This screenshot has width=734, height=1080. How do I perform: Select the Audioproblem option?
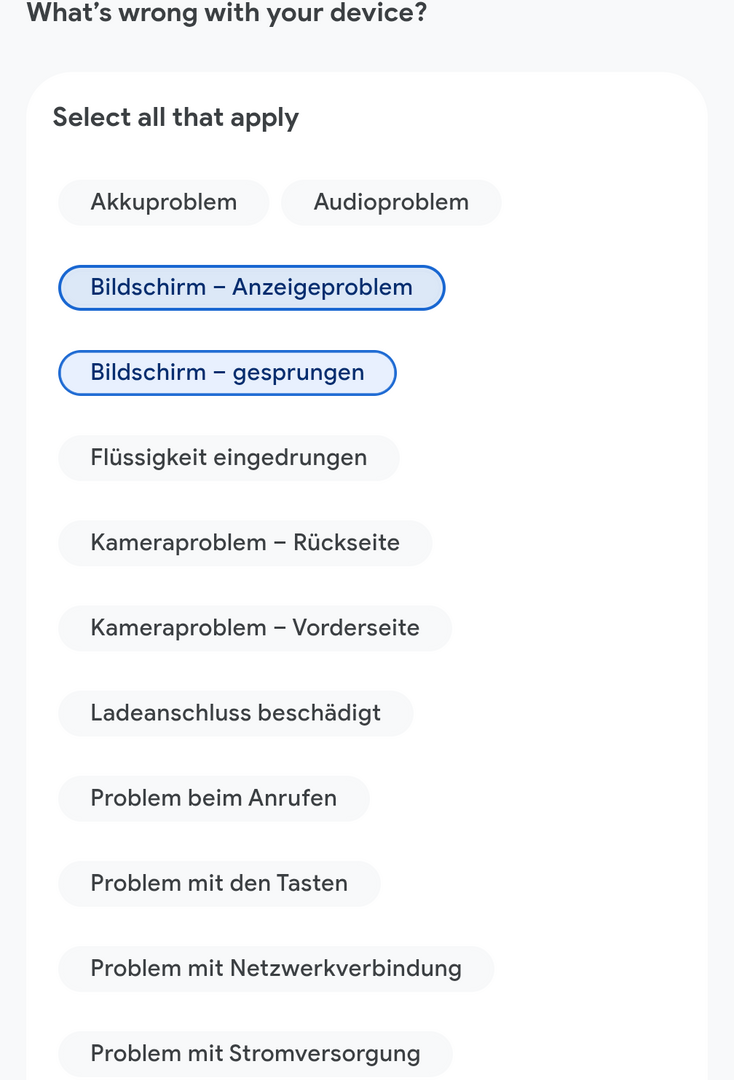pos(391,202)
